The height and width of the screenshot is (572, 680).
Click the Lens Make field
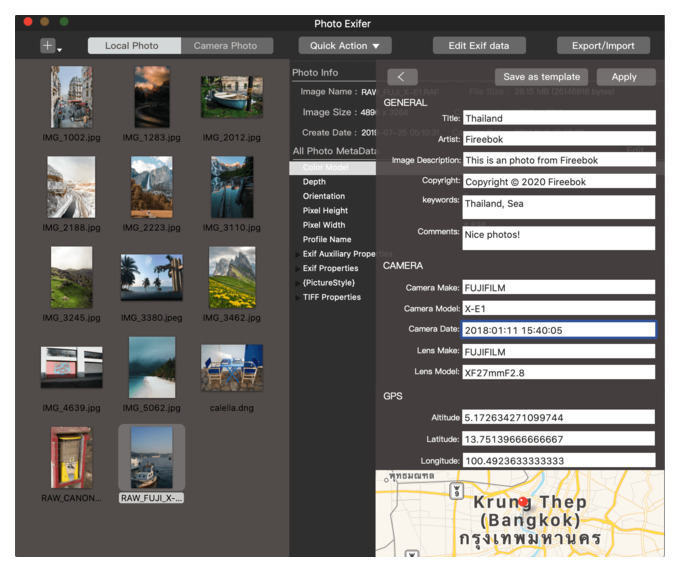coord(559,352)
